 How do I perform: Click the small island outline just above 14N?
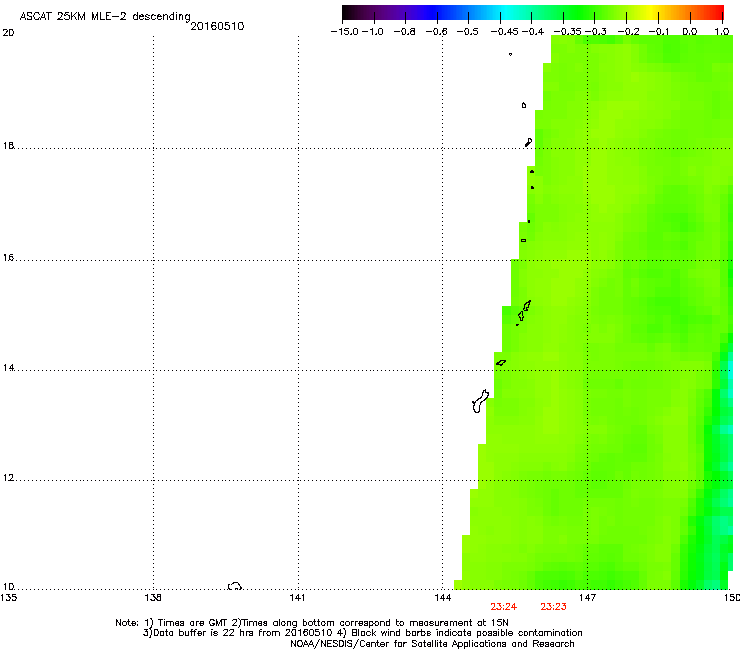click(x=501, y=363)
